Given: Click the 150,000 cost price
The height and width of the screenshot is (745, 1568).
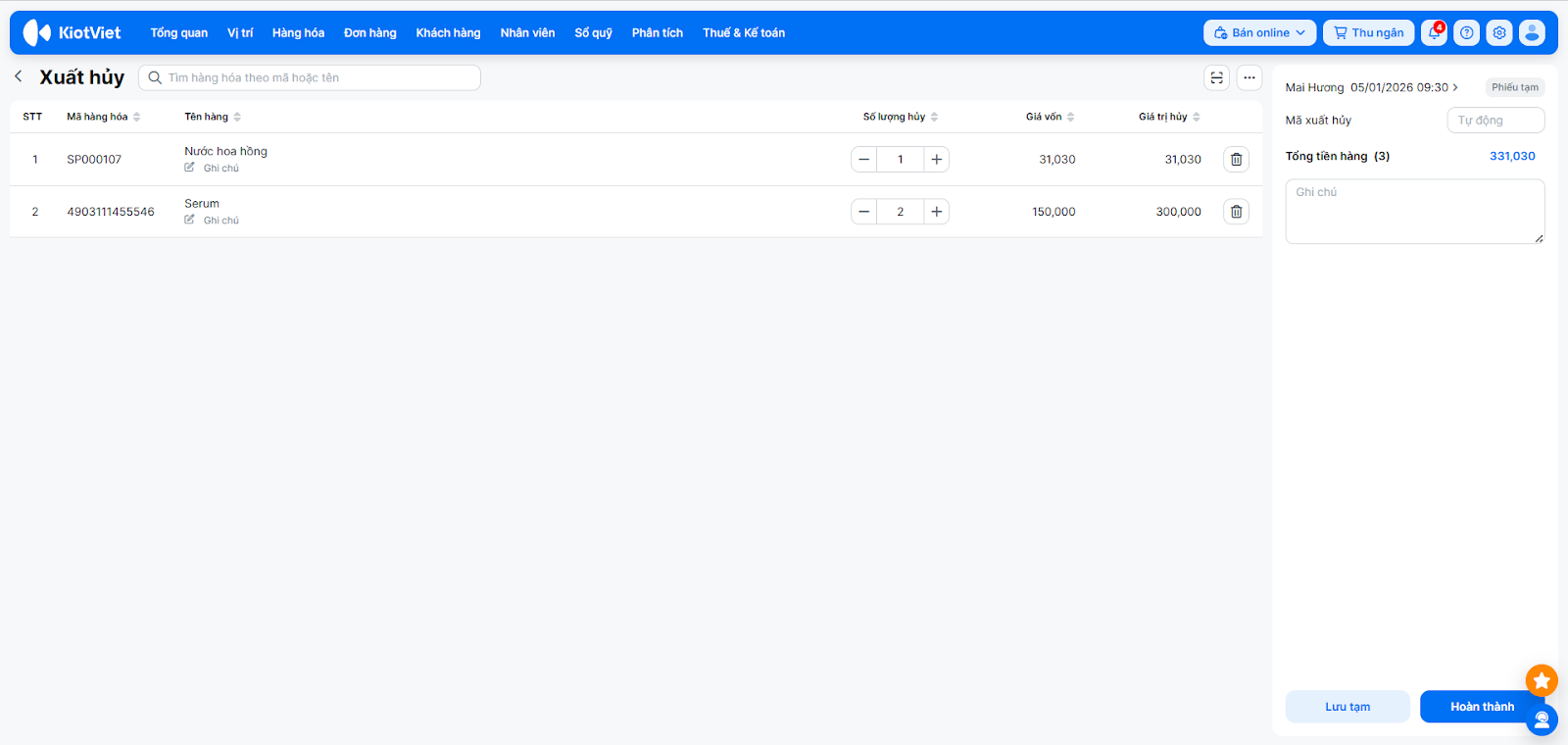Looking at the screenshot, I should (1053, 212).
